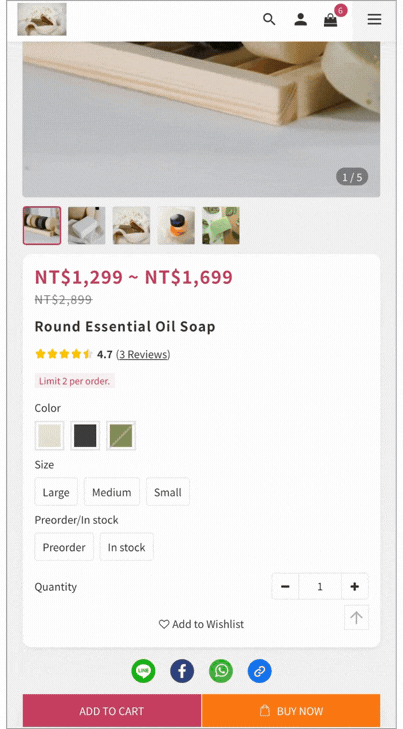Open the search magnifier icon
This screenshot has height=729, width=403.
[x=269, y=19]
